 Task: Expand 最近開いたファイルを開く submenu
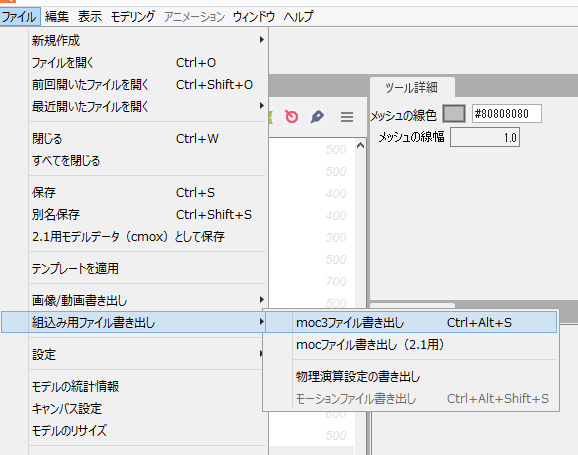click(x=147, y=106)
